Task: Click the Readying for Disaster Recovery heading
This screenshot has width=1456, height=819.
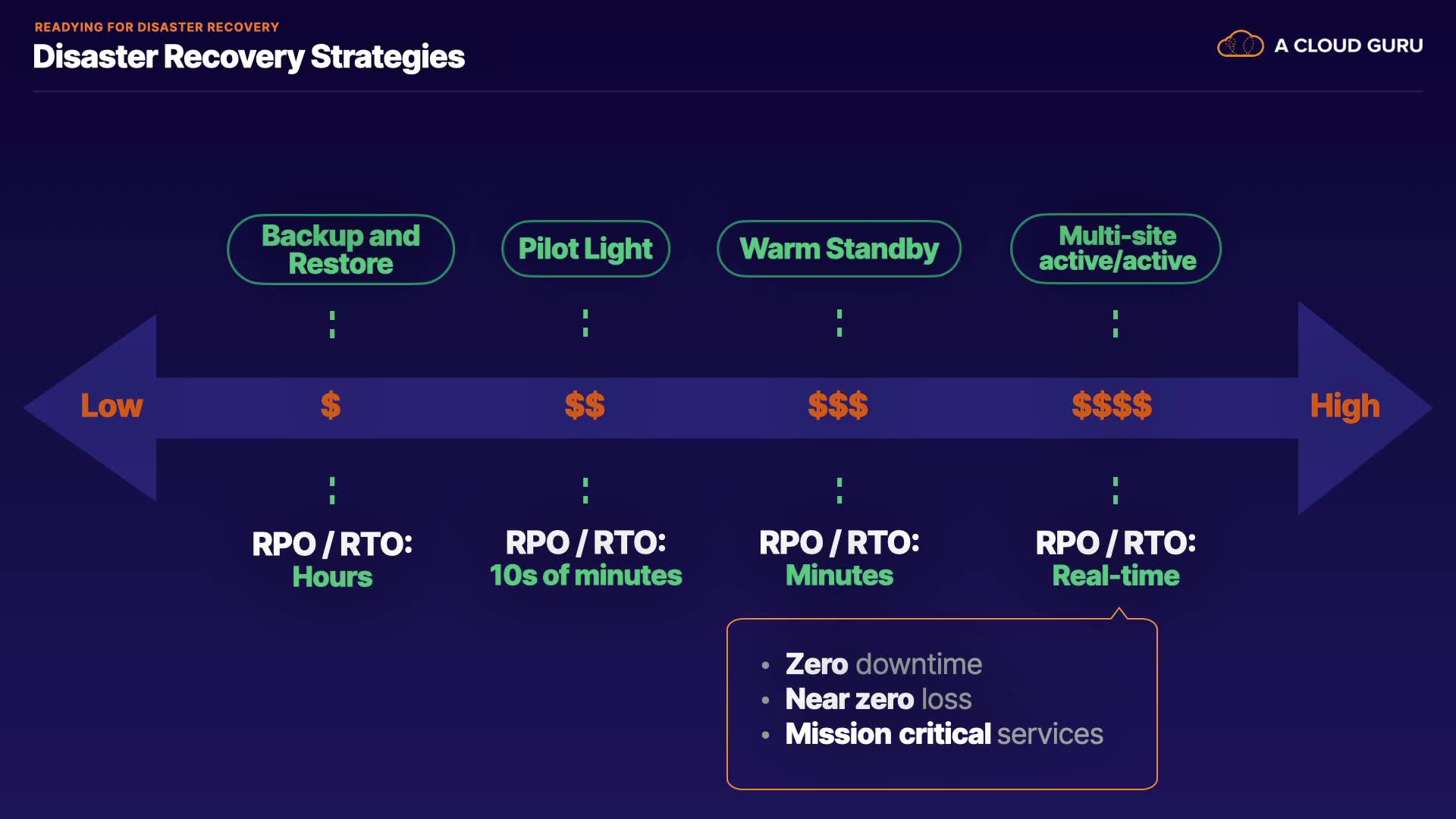Action: click(157, 27)
